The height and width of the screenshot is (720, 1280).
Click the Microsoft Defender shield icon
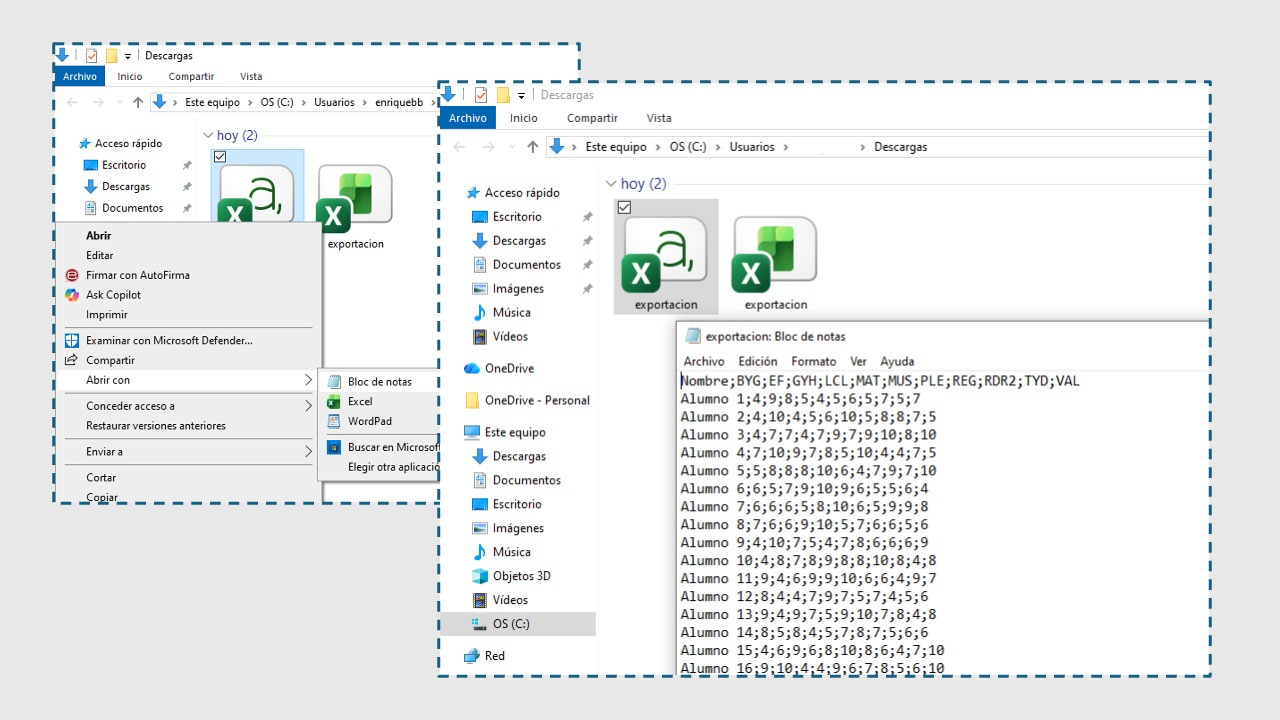(71, 340)
